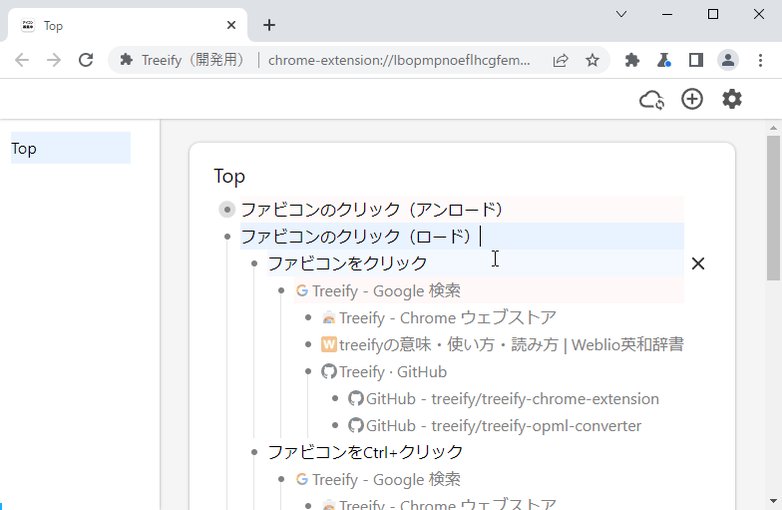Maximize the Chrome window

[x=713, y=14]
